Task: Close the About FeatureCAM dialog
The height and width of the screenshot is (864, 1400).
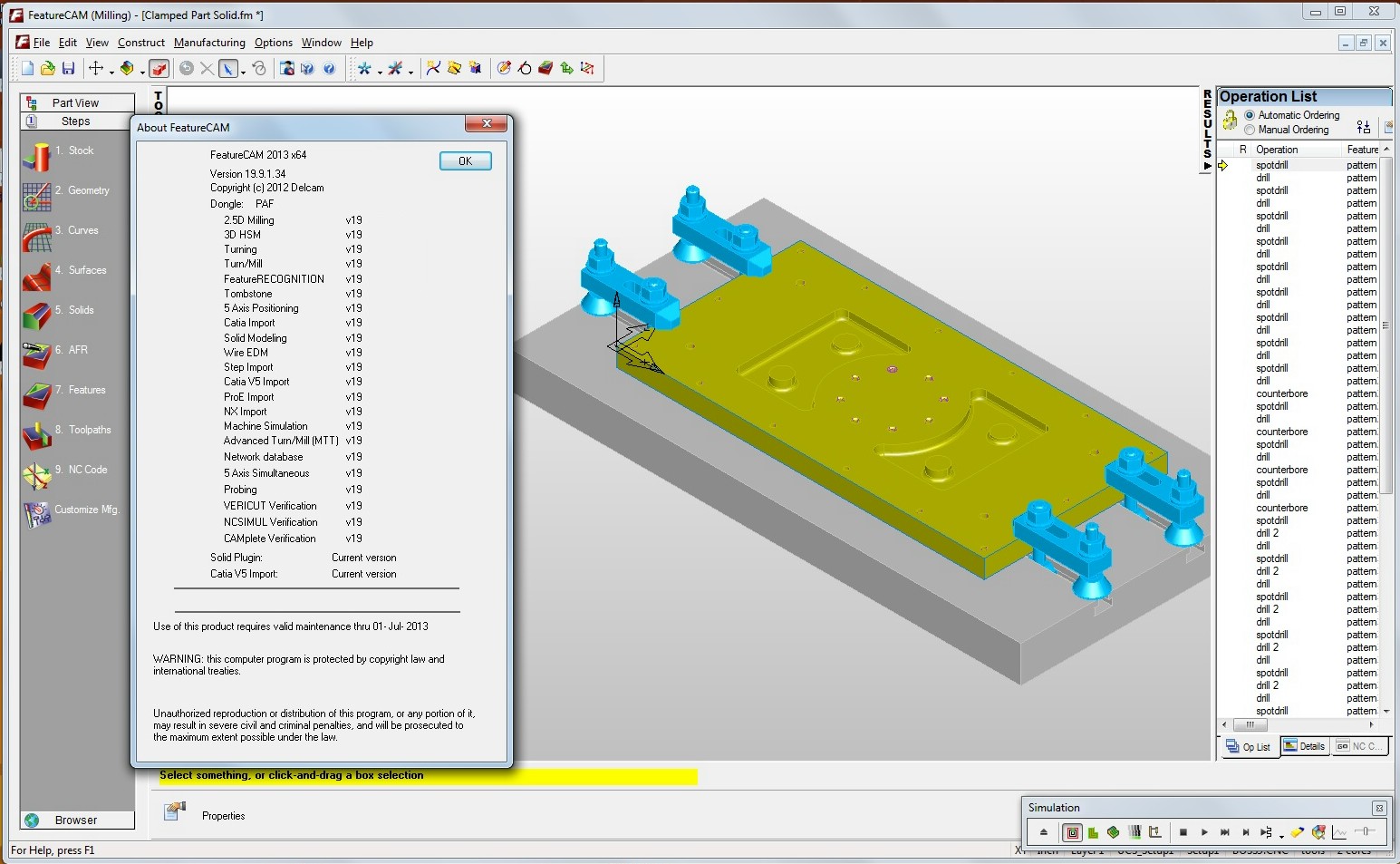Action: tap(488, 124)
